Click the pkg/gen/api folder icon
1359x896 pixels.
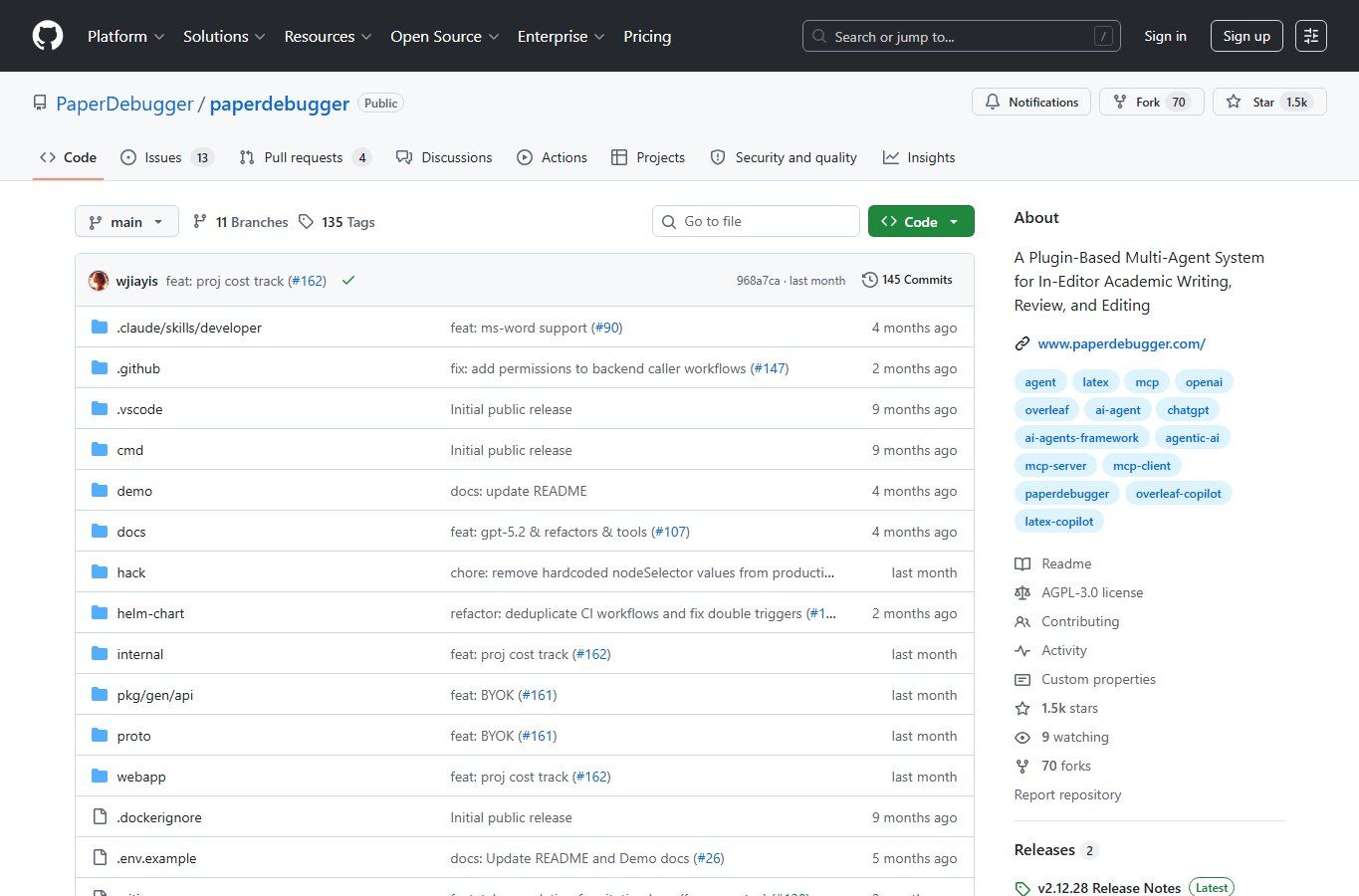(100, 694)
